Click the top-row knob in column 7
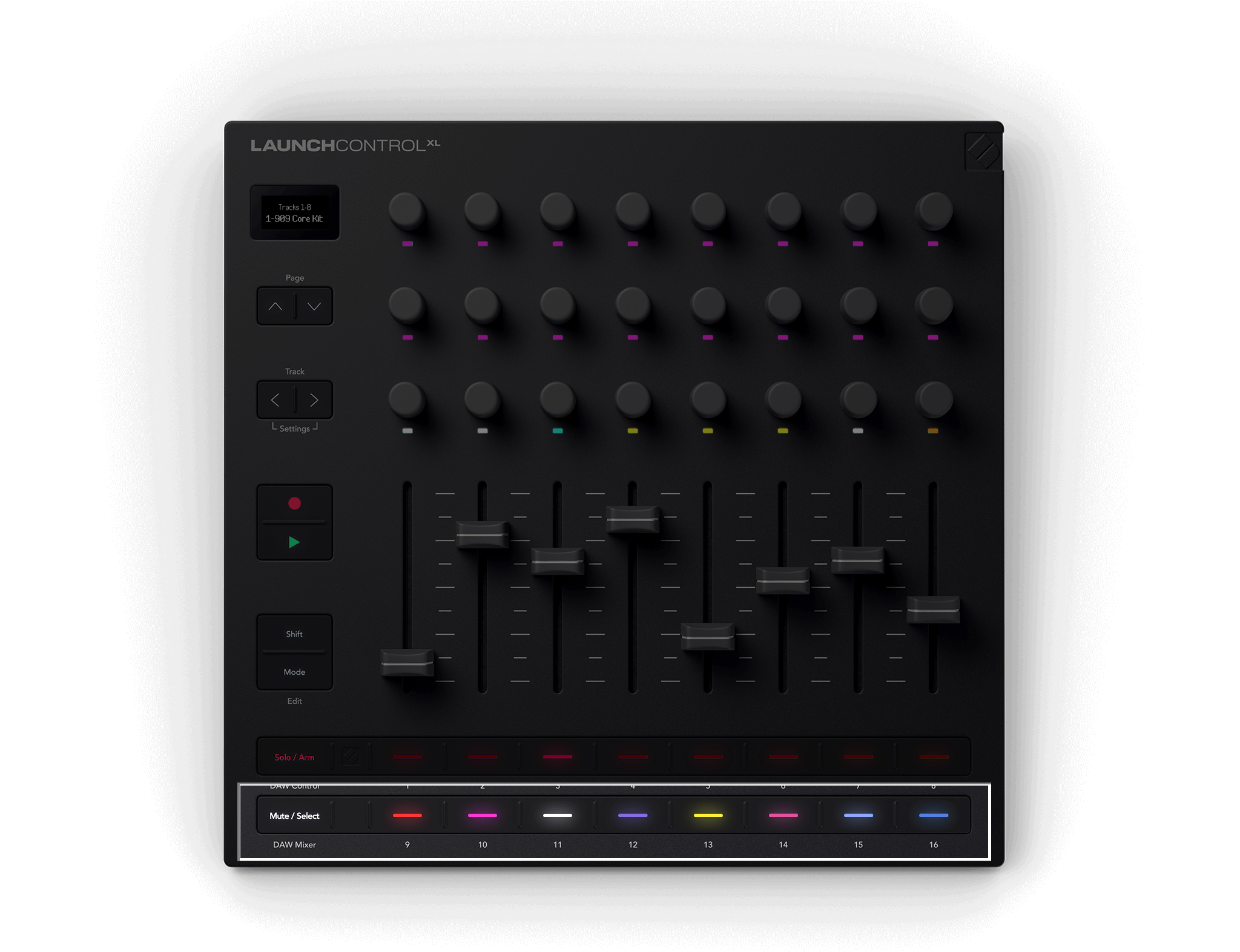This screenshot has width=1240, height=952. tap(858, 211)
